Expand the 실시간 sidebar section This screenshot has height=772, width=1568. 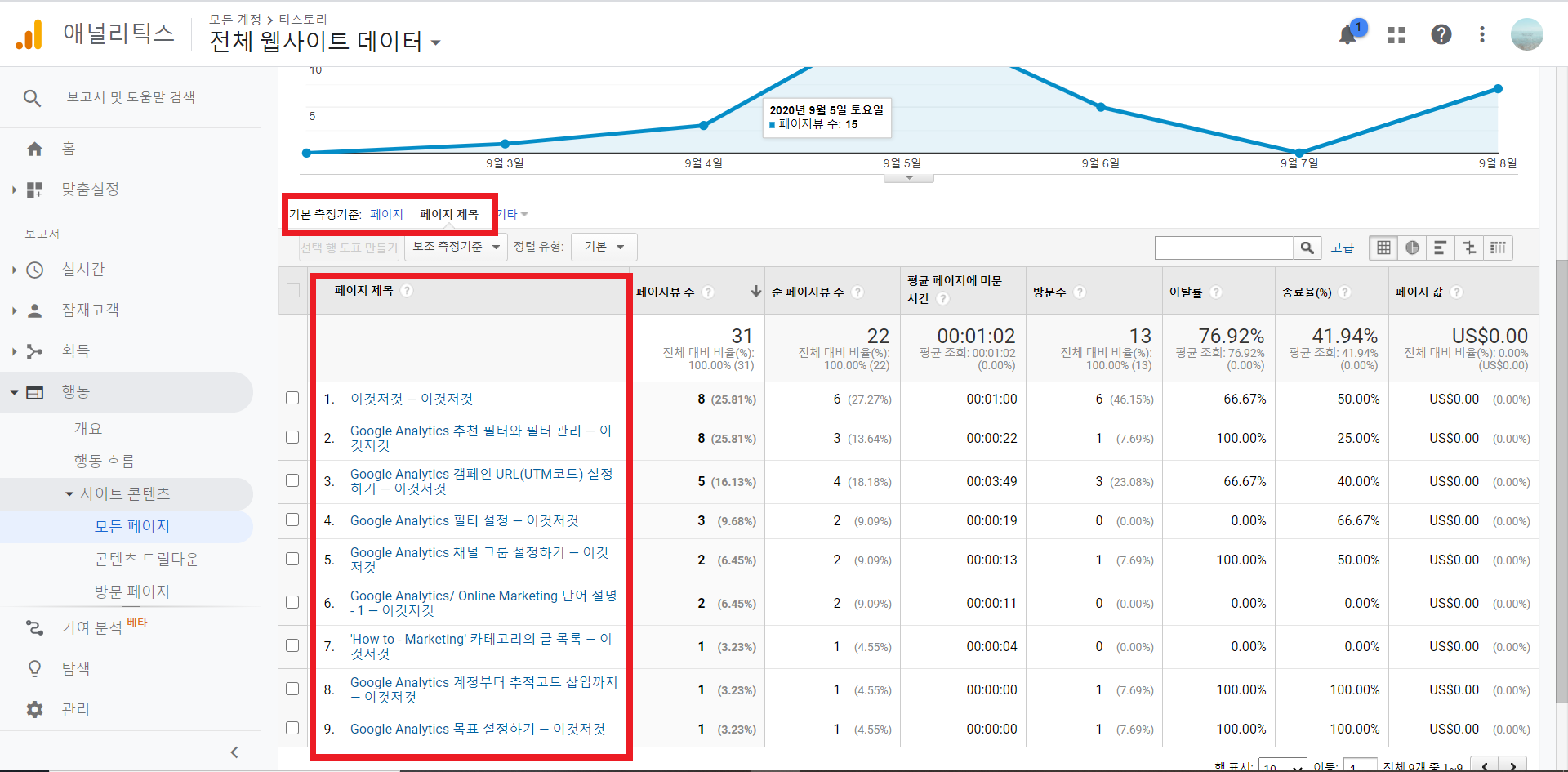coord(14,270)
